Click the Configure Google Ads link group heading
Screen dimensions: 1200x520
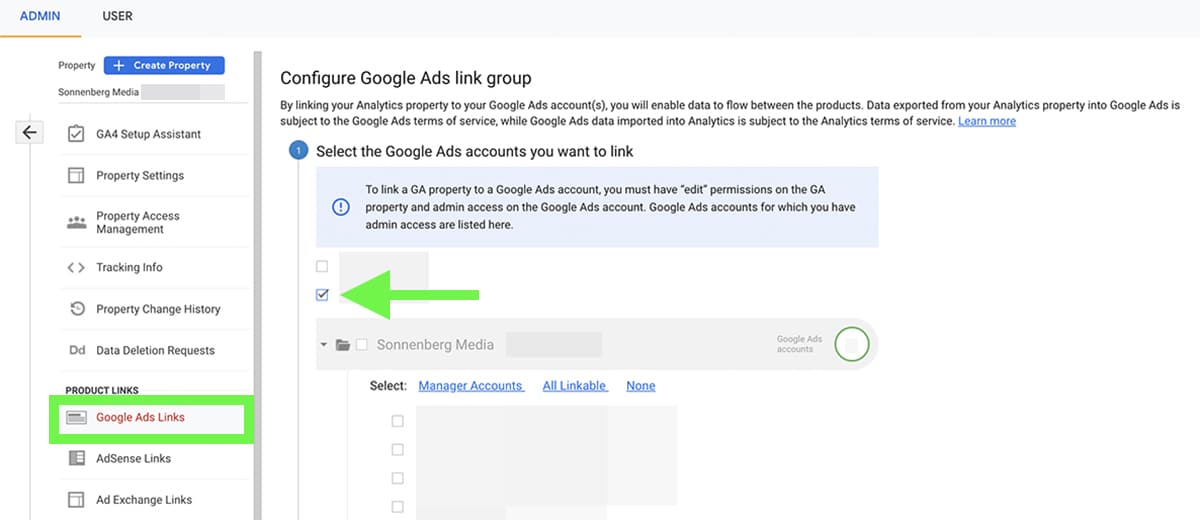pyautogui.click(x=406, y=78)
